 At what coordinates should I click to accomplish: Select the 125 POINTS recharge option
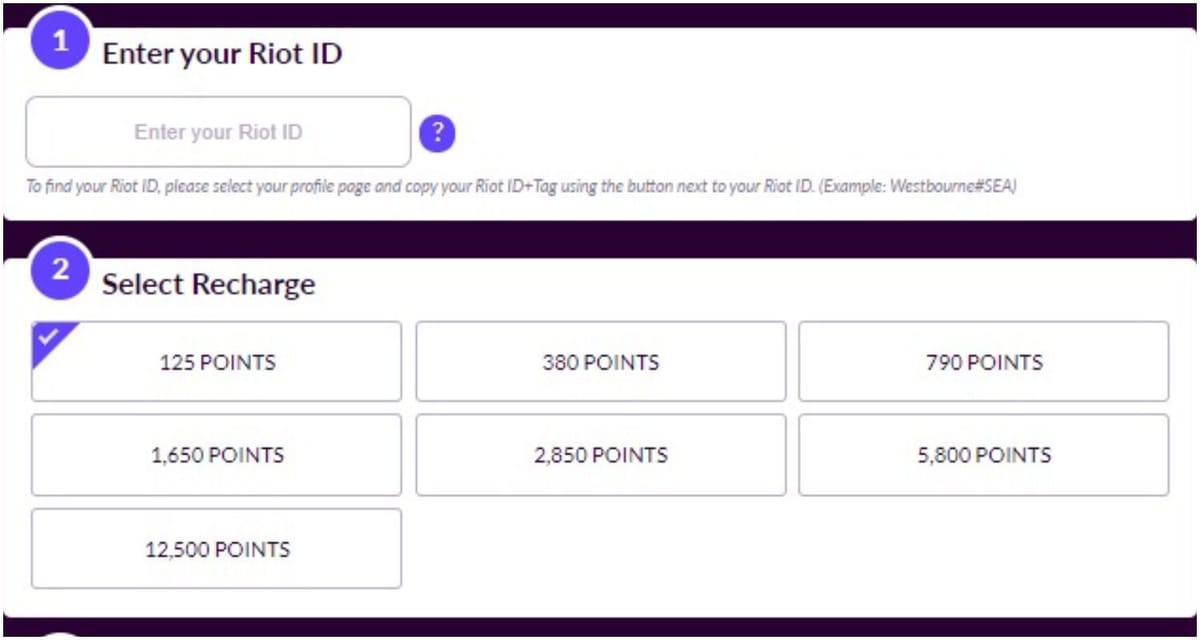pos(215,362)
